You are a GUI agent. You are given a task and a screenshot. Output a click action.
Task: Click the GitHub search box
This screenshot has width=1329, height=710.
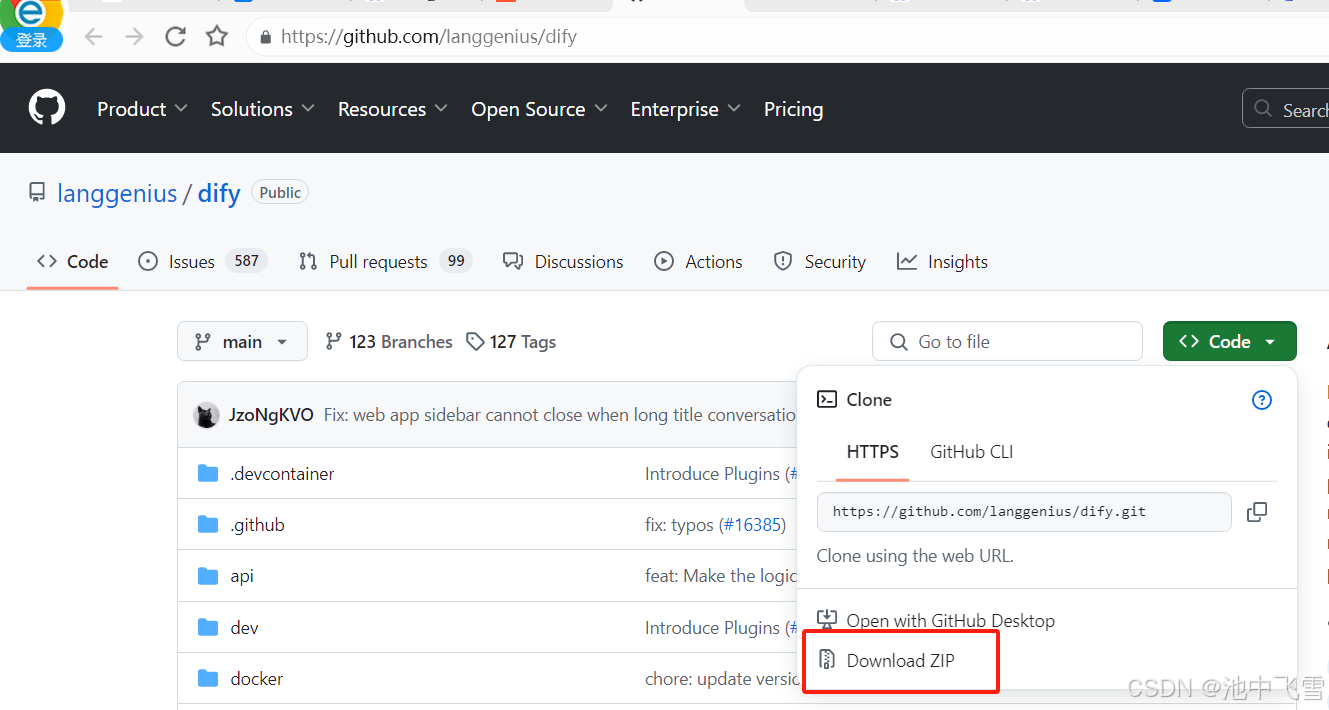(1286, 109)
